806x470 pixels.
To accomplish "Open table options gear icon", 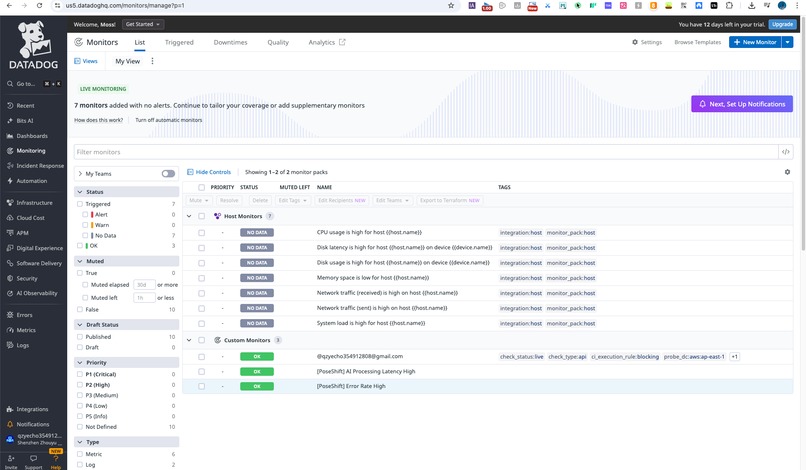I will pyautogui.click(x=787, y=172).
